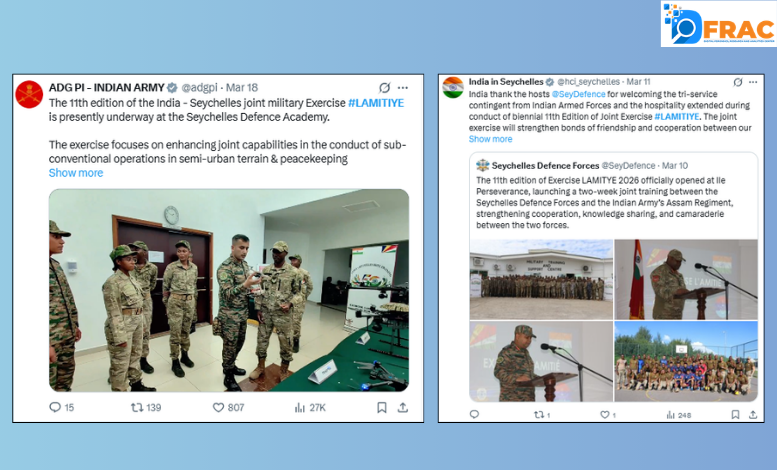Click the DFRAC logo
The height and width of the screenshot is (470, 777).
pos(719,24)
